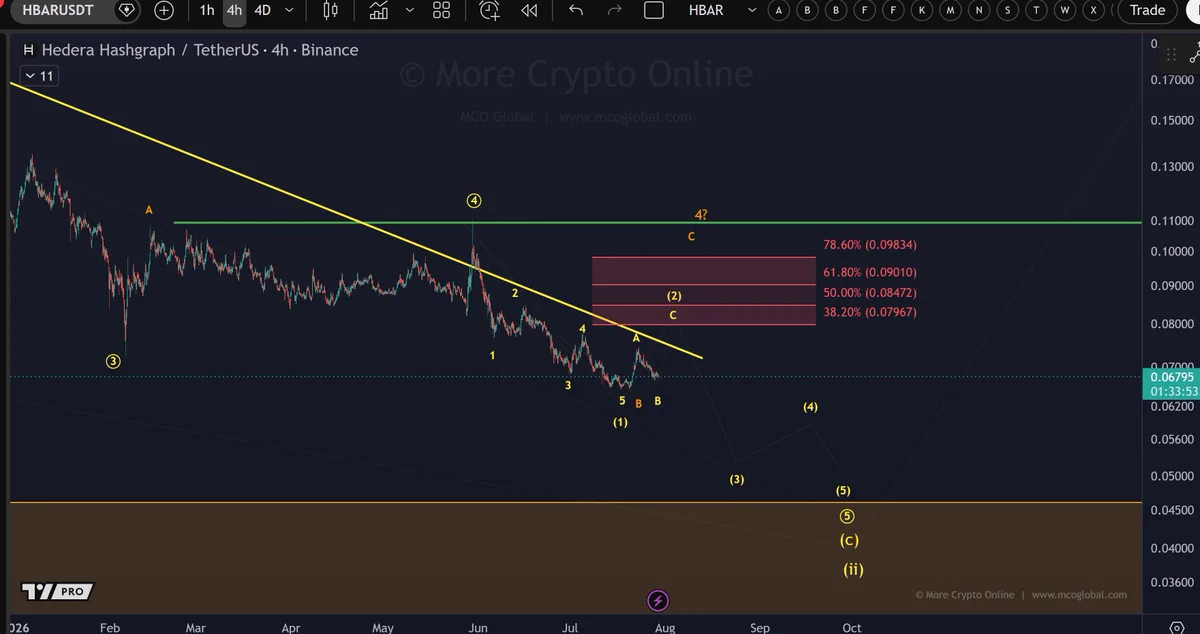This screenshot has height=634, width=1200.
Task: Open the layout setup square icon
Action: coord(654,10)
